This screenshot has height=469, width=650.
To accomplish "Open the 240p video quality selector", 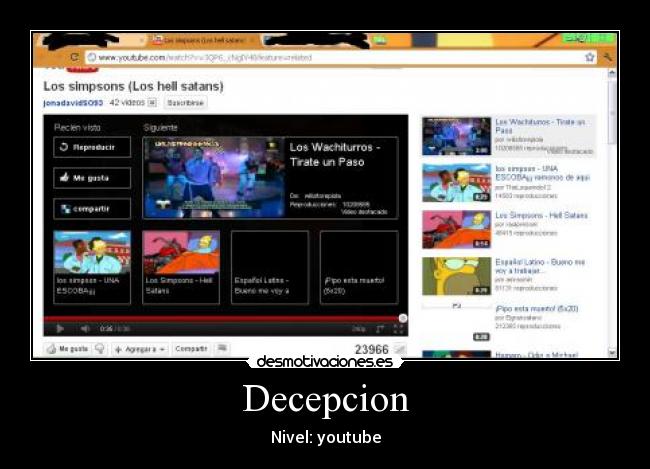I will pyautogui.click(x=359, y=329).
